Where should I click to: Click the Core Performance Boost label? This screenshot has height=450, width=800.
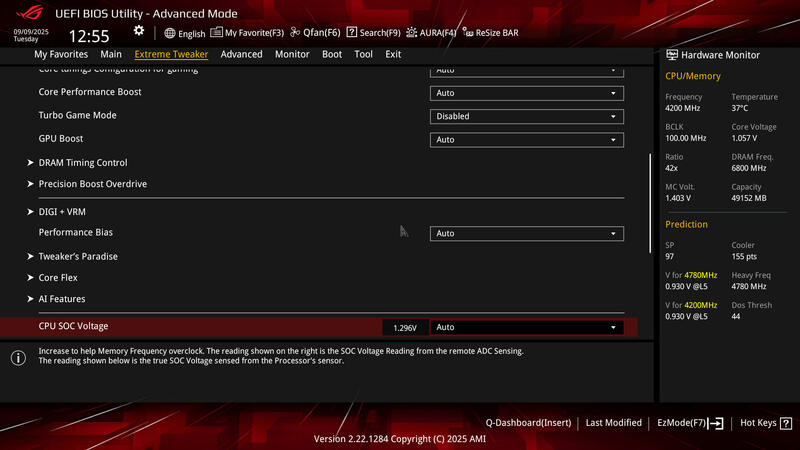point(90,92)
